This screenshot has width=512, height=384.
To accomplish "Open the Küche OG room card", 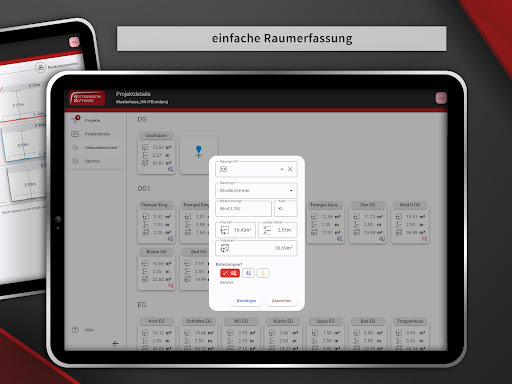I will [156, 269].
